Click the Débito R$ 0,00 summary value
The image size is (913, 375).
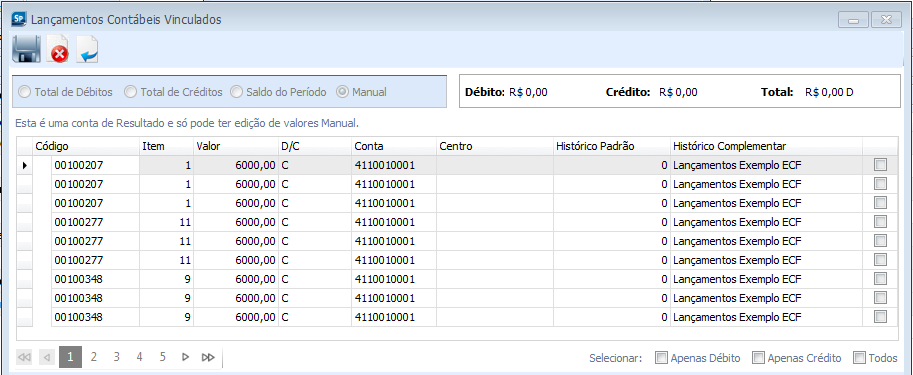[528, 92]
